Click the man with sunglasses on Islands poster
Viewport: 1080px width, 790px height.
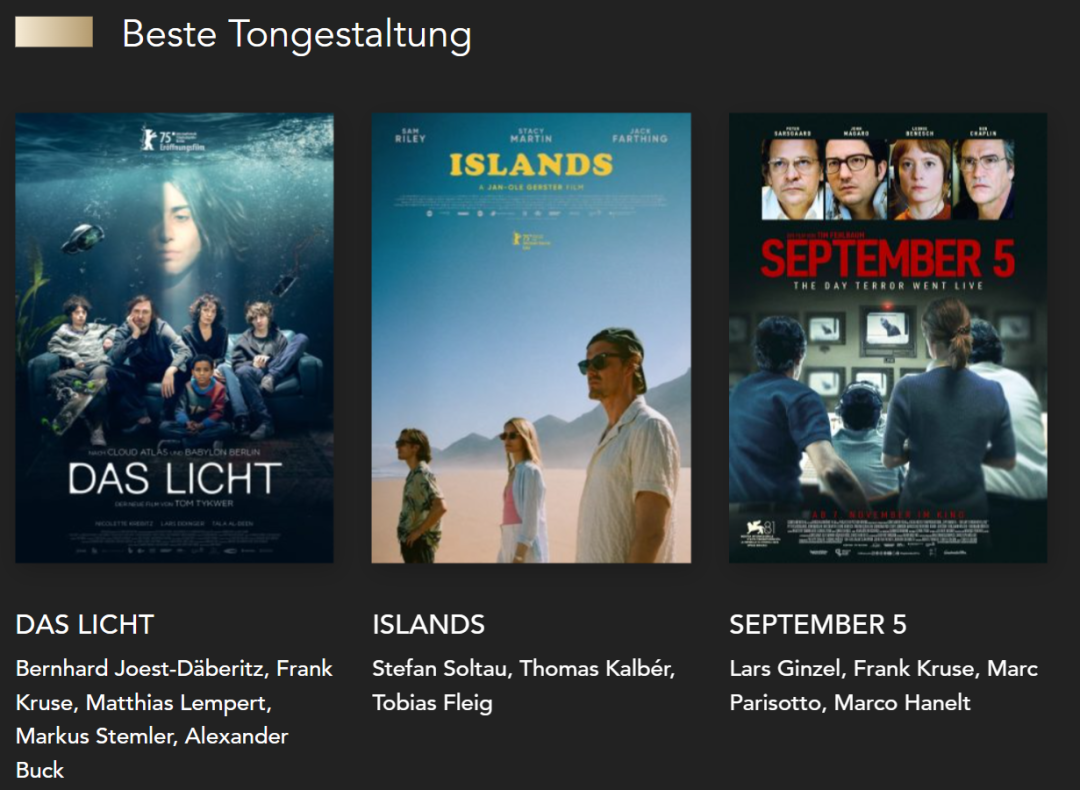(x=627, y=445)
